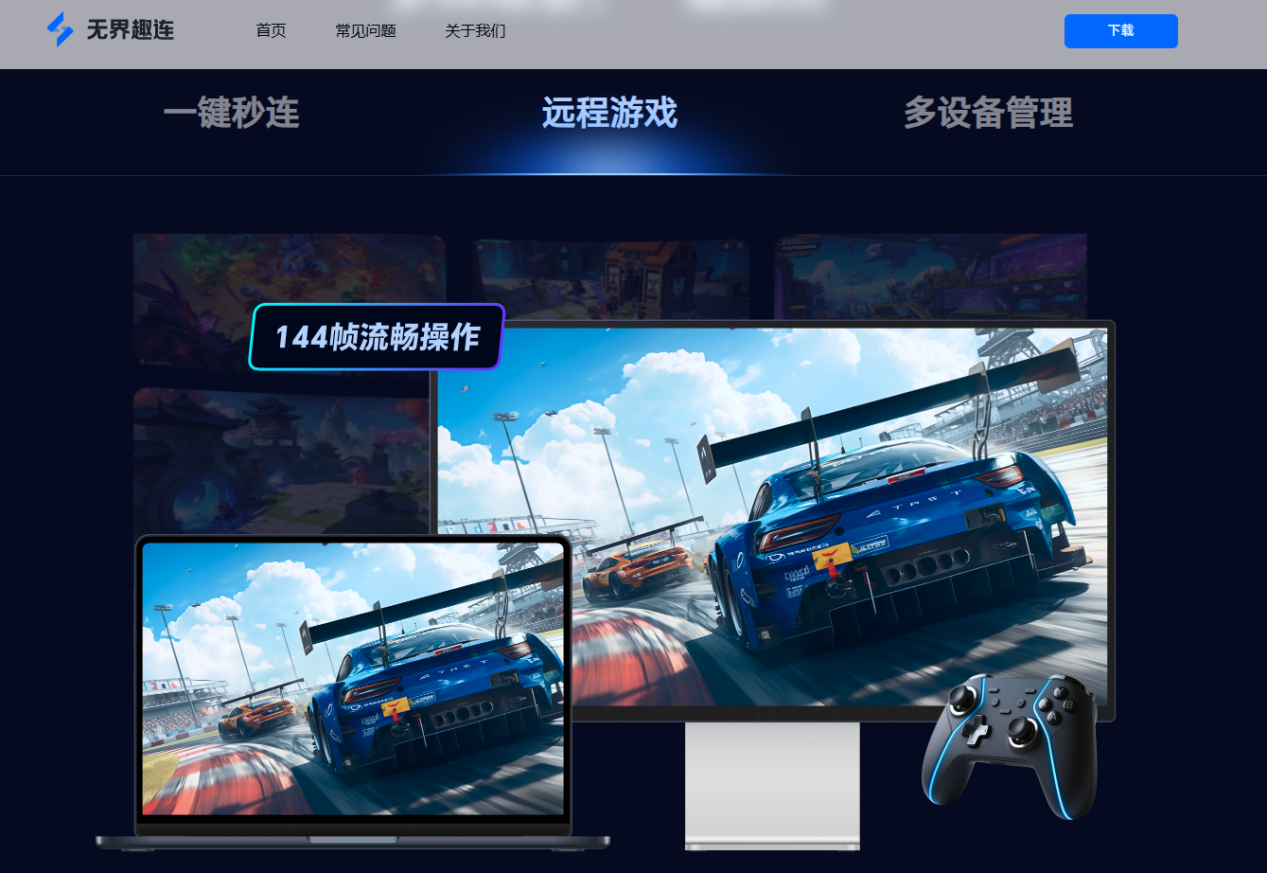Click the blue glow indicator under 远程游戏
The image size is (1267, 873).
point(608,172)
